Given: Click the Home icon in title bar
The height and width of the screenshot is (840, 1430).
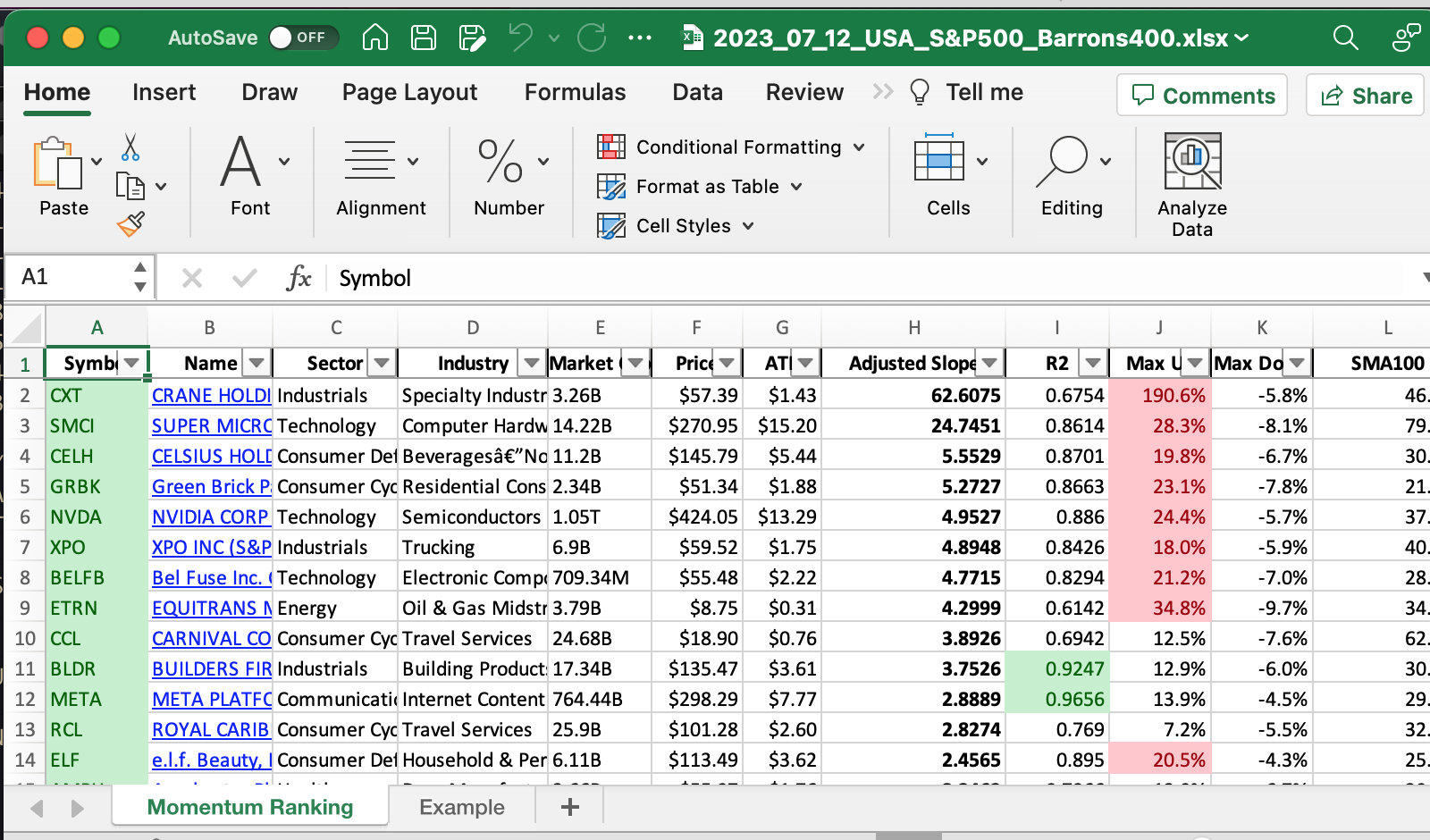Looking at the screenshot, I should click(375, 38).
